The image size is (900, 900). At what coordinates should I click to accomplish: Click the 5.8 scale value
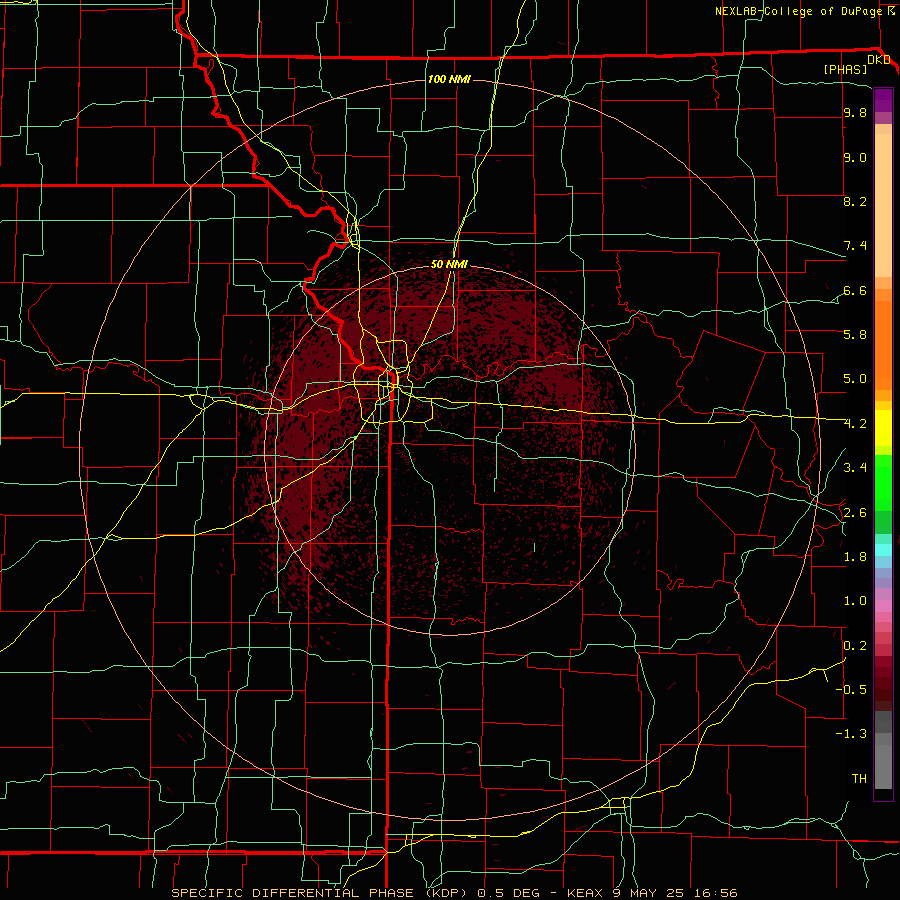pos(855,335)
